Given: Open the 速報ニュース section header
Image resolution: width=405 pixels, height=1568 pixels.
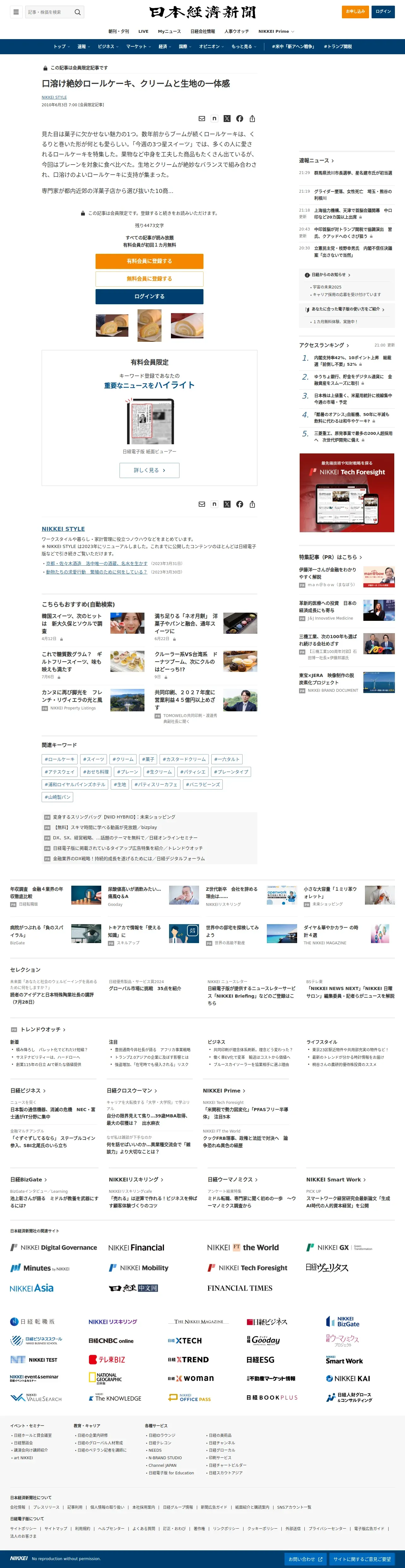Looking at the screenshot, I should pyautogui.click(x=316, y=161).
